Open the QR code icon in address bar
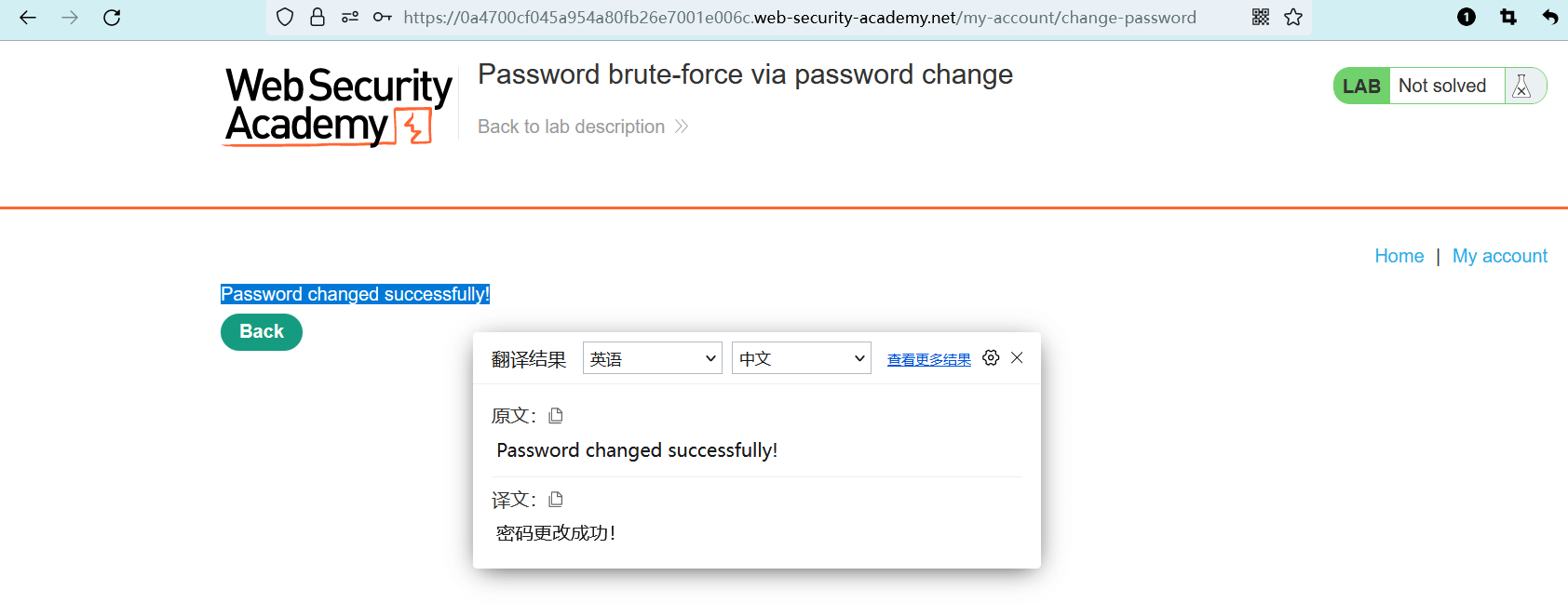1568x616 pixels. tap(1261, 18)
